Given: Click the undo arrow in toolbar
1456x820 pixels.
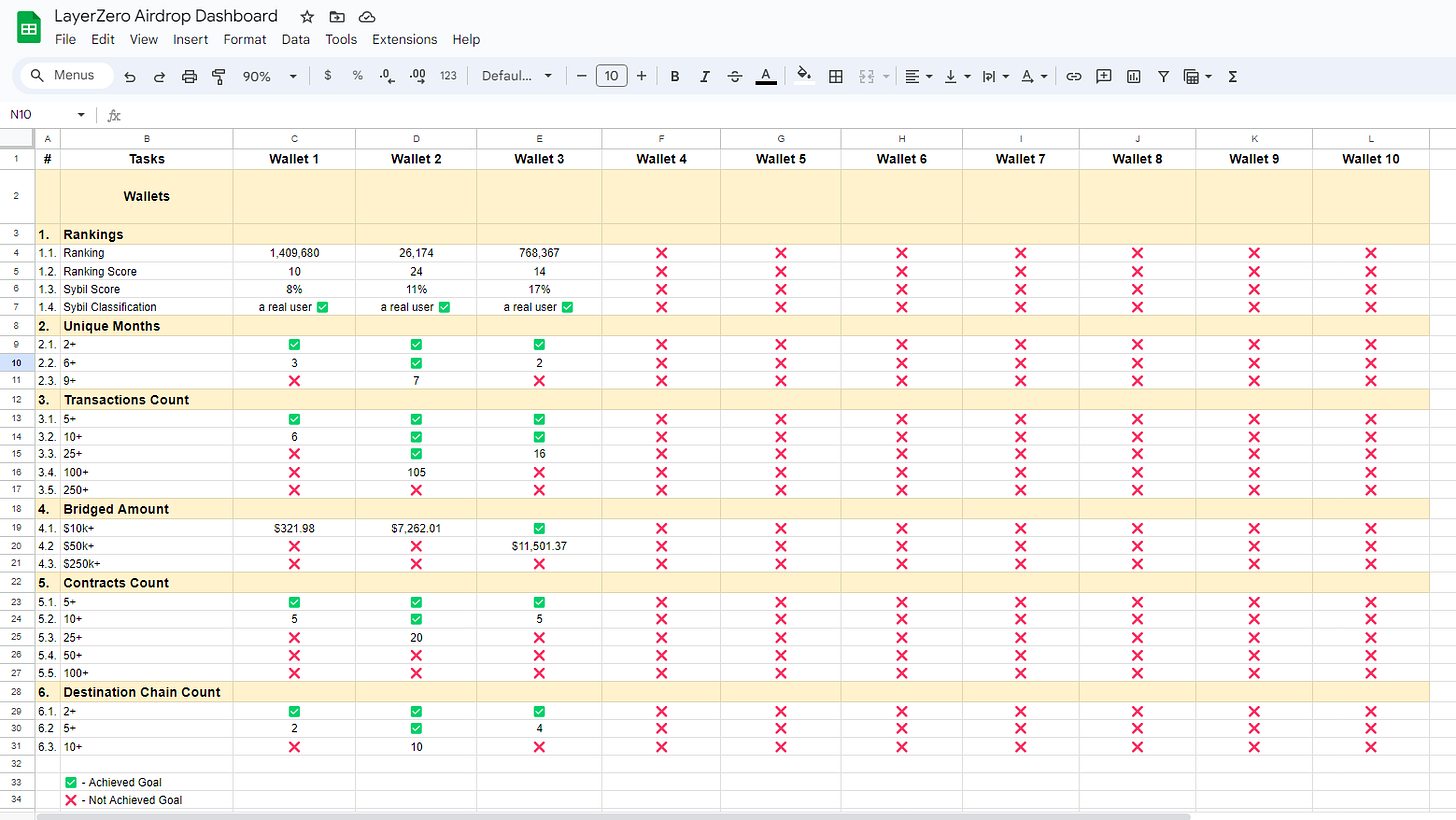Looking at the screenshot, I should tap(130, 76).
